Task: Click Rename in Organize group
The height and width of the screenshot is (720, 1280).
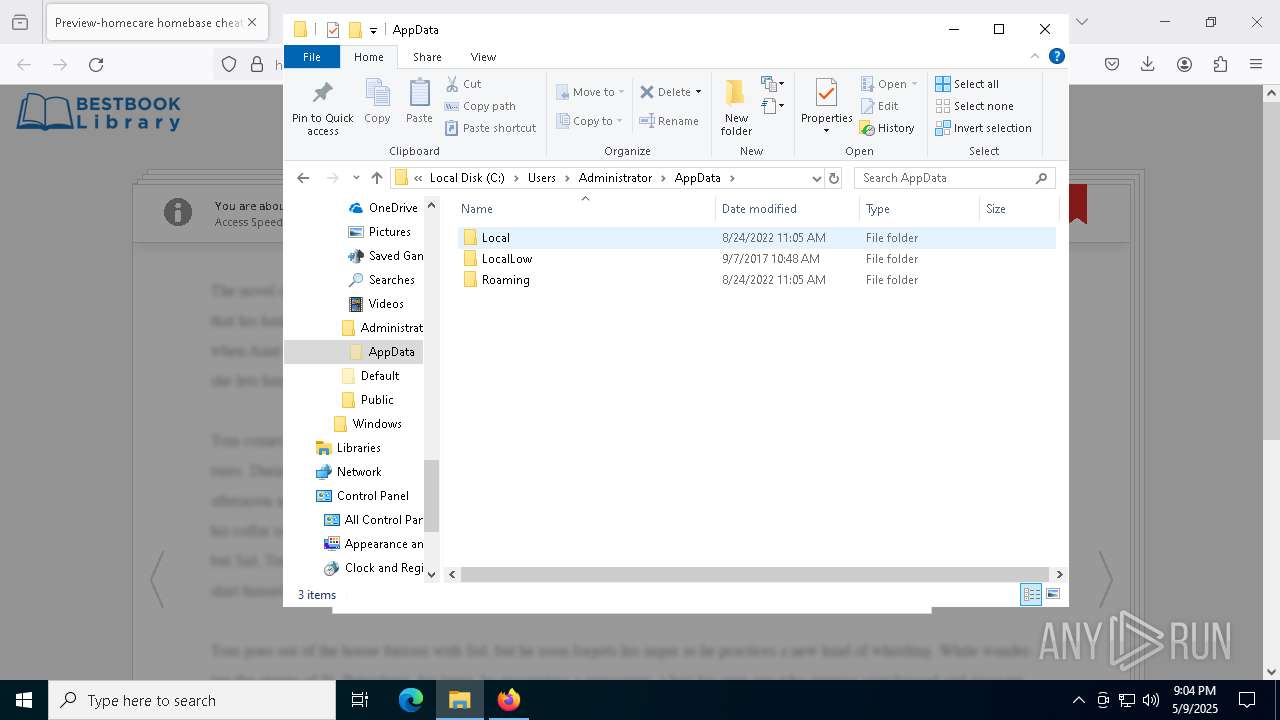Action: [669, 121]
